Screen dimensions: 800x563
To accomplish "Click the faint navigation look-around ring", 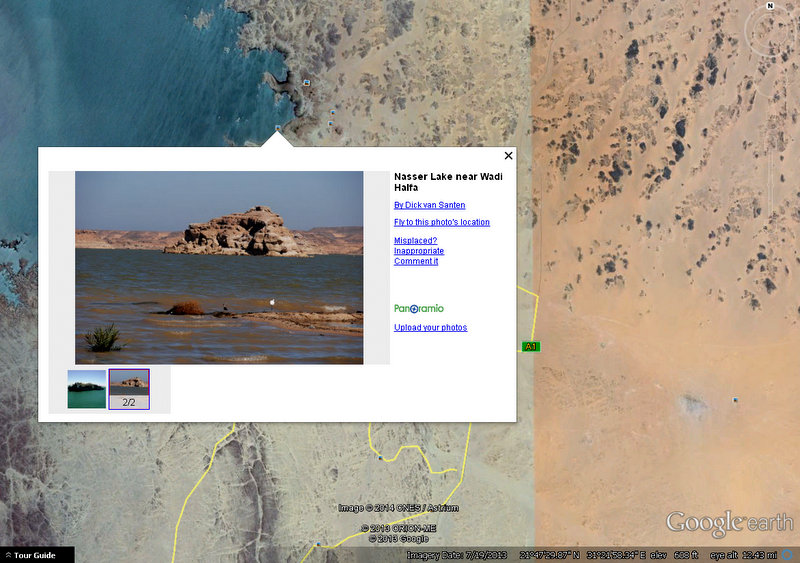I will point(771,32).
